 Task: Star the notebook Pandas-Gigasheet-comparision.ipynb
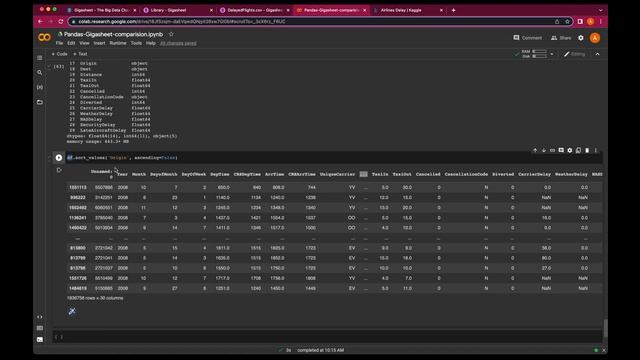tap(171, 34)
